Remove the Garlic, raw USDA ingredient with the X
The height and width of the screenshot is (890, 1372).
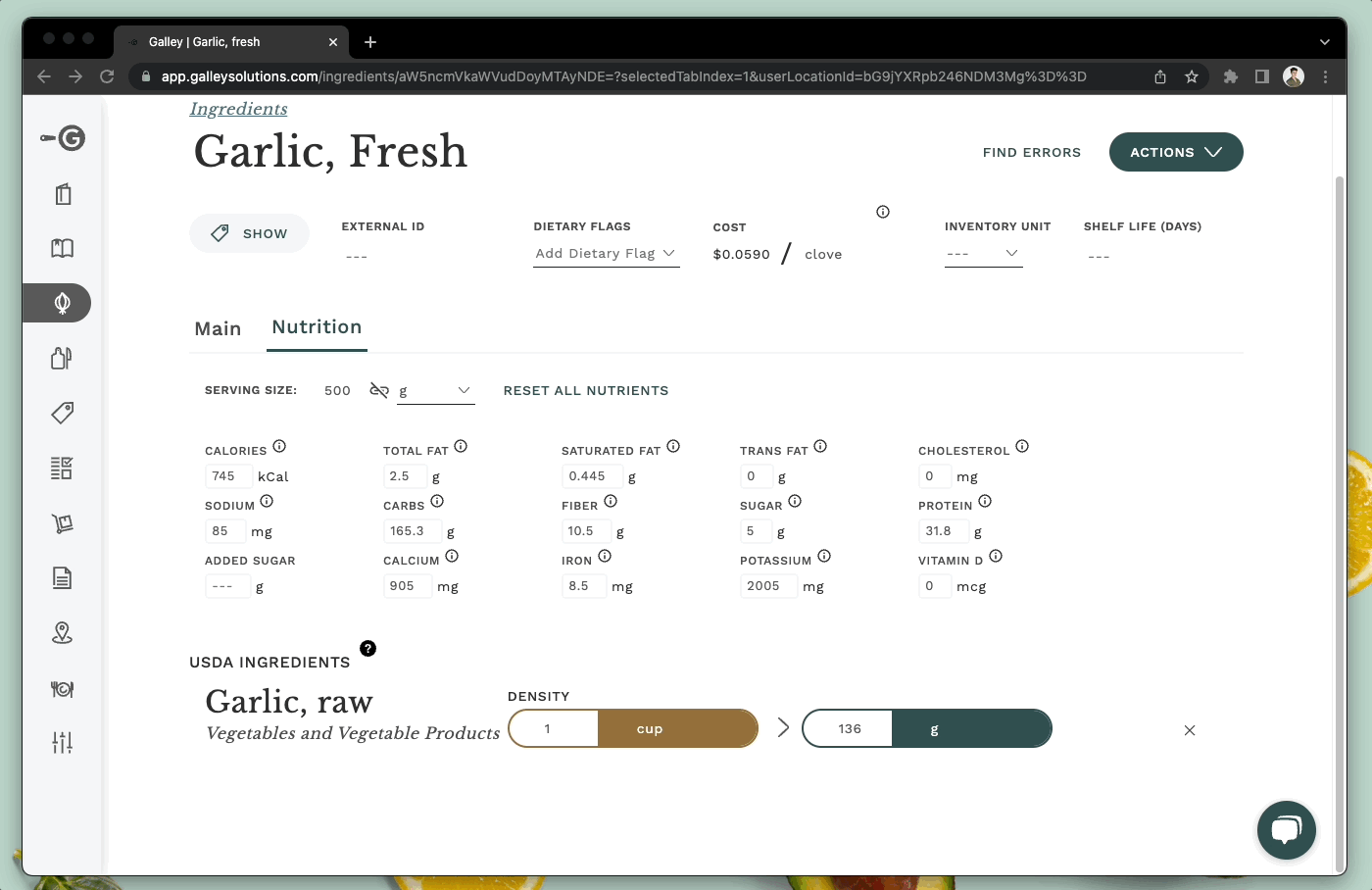1189,730
